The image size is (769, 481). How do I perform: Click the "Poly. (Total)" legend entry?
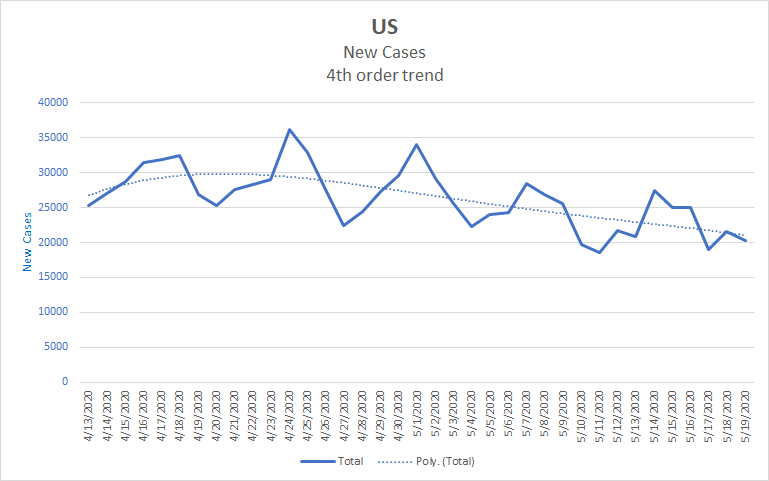click(x=445, y=461)
